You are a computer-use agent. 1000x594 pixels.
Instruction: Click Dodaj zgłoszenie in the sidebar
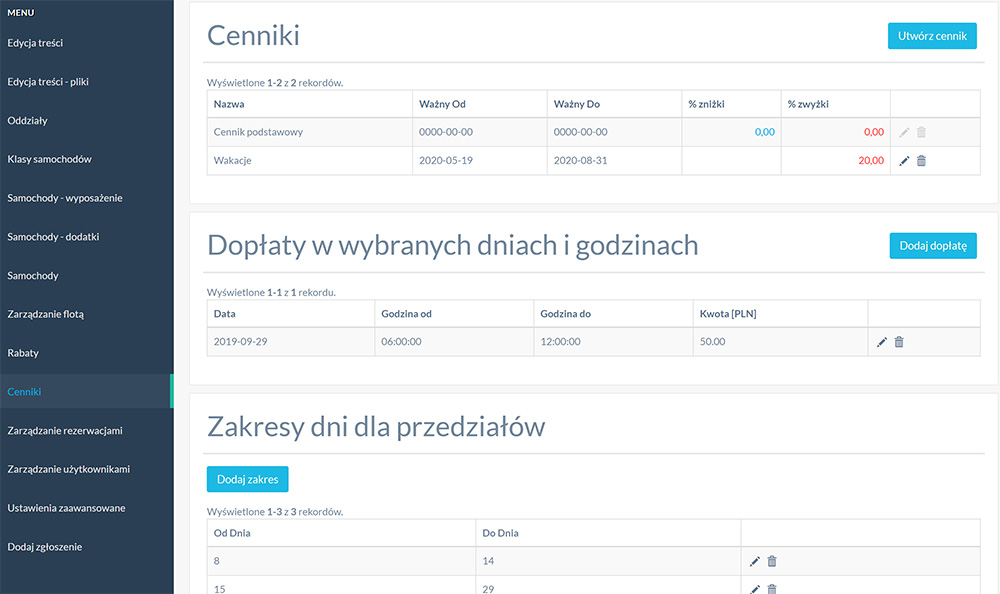pos(45,547)
